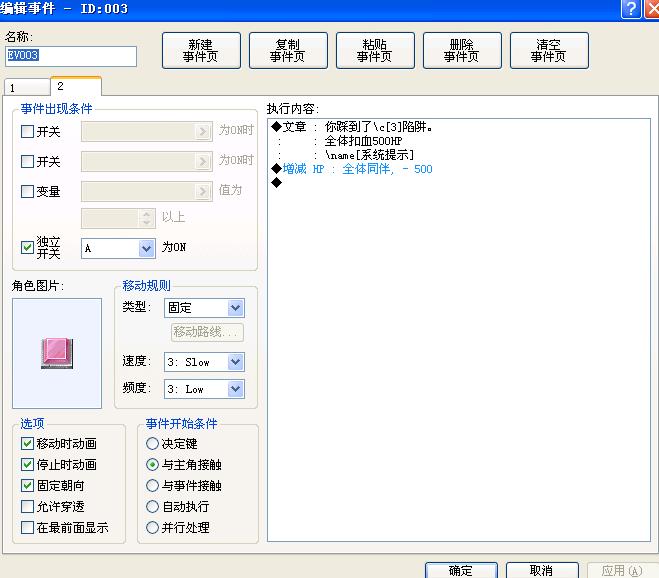
Task: Click the help question mark icon
Action: [x=631, y=9]
